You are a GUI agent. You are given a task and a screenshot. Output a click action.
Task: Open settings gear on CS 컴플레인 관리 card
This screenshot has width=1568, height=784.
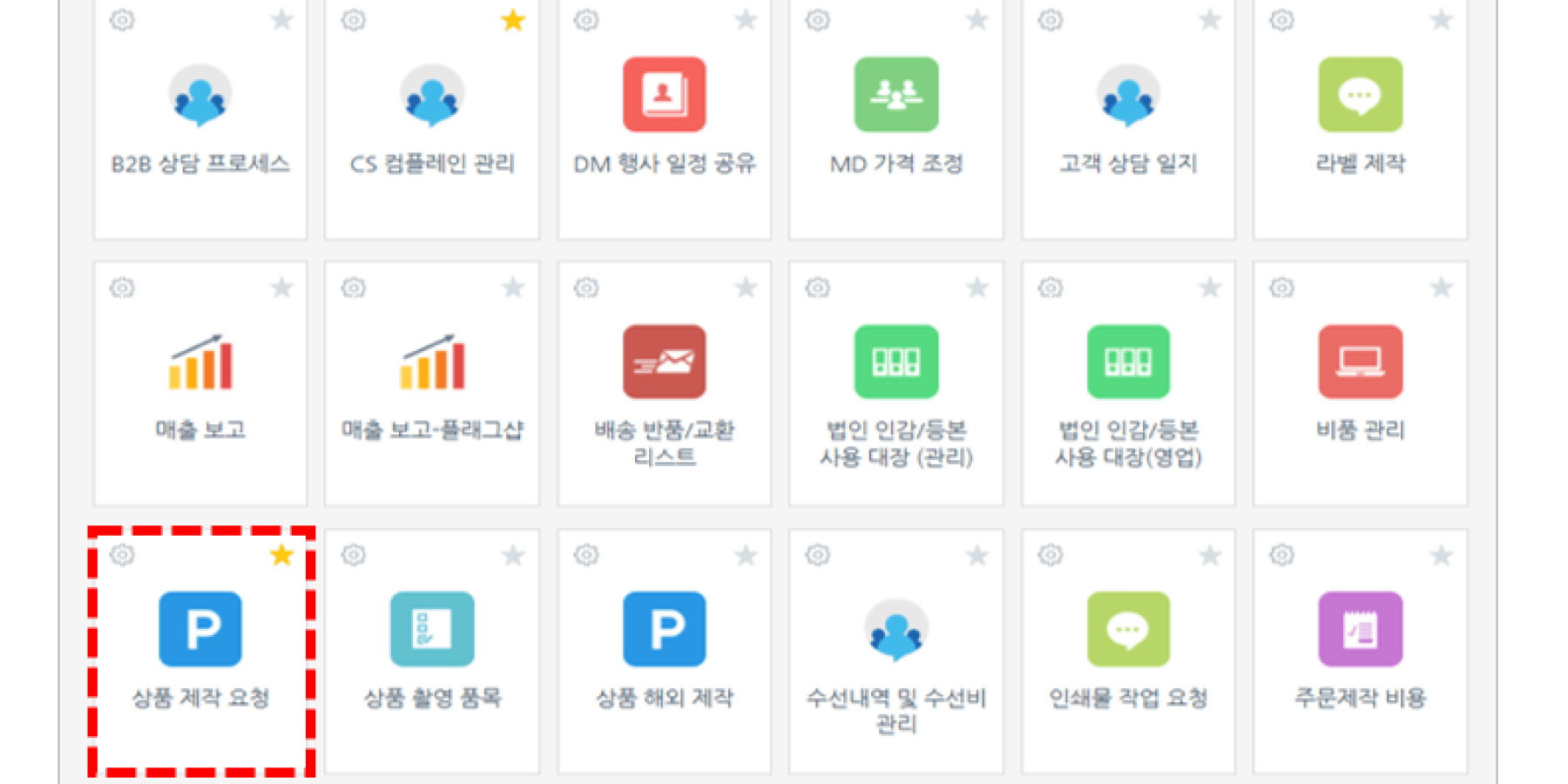point(354,19)
